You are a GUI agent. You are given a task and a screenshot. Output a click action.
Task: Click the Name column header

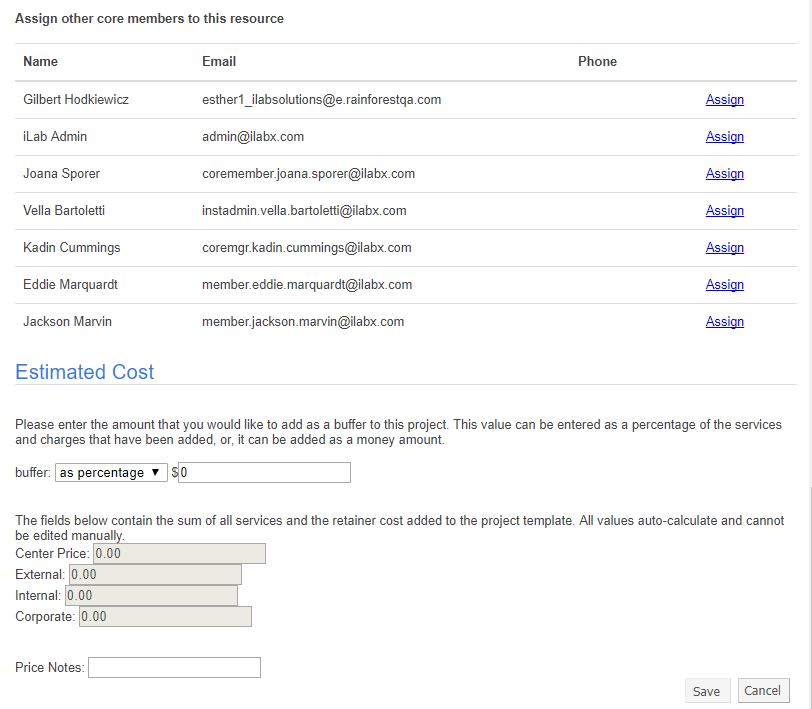pos(41,62)
